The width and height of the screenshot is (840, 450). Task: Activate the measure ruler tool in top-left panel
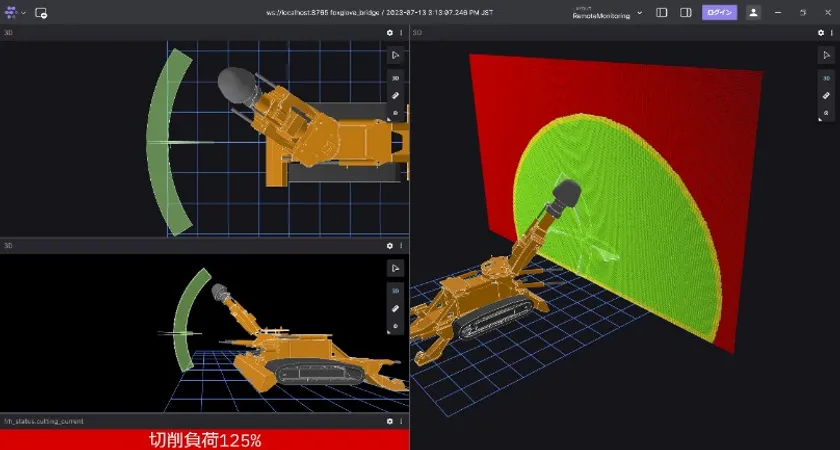[x=395, y=96]
